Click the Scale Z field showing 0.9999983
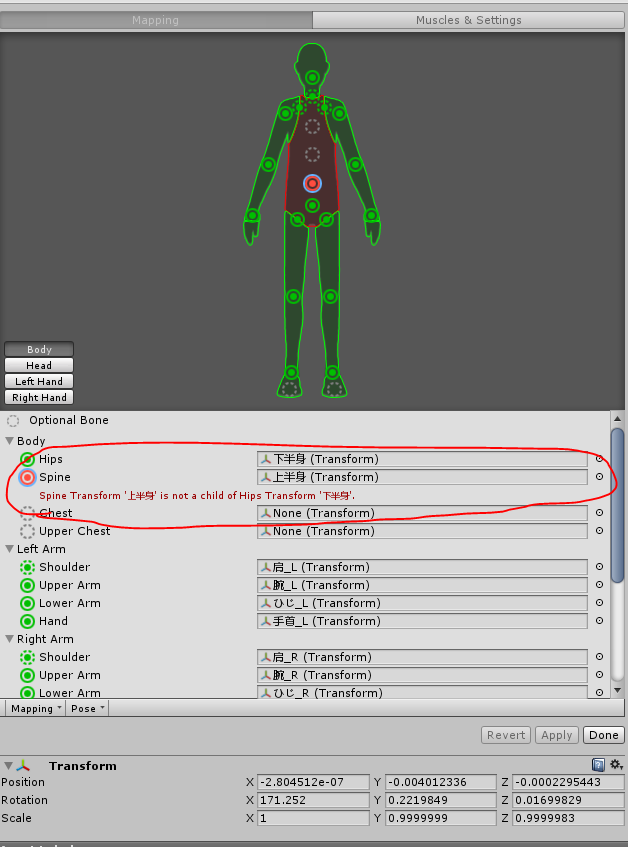Viewport: 628px width, 847px height. click(x=568, y=818)
